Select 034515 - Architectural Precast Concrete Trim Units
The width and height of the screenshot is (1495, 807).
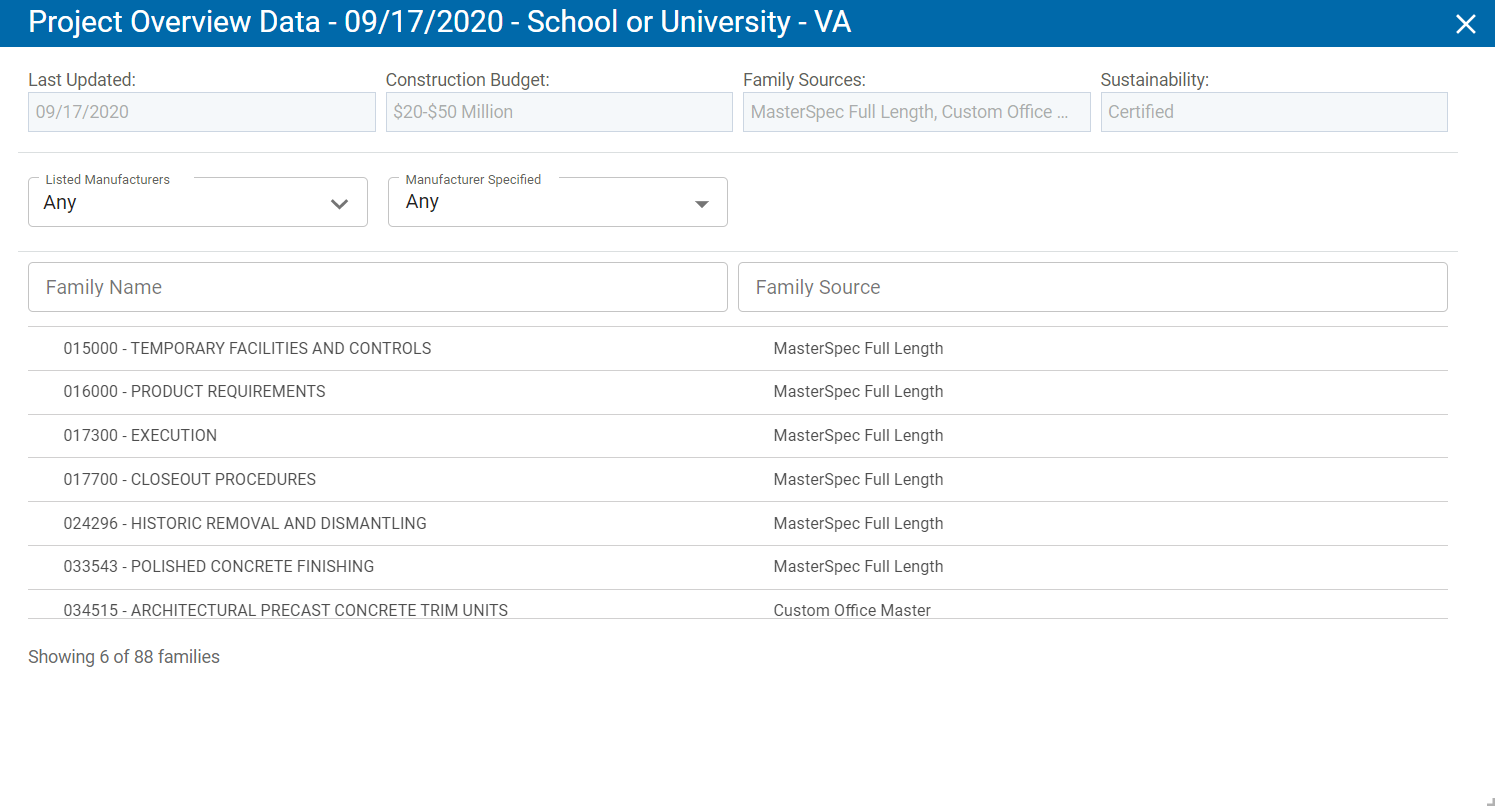(x=285, y=609)
